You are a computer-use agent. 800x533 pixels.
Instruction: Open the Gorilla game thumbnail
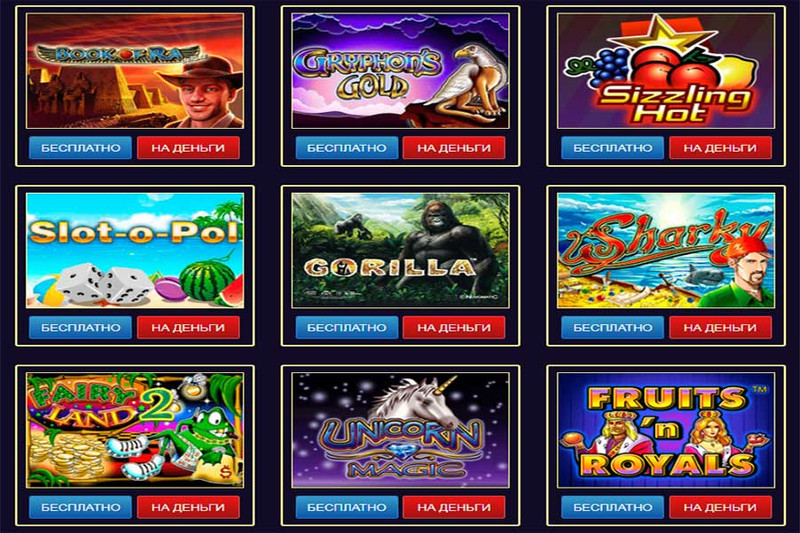(x=401, y=250)
